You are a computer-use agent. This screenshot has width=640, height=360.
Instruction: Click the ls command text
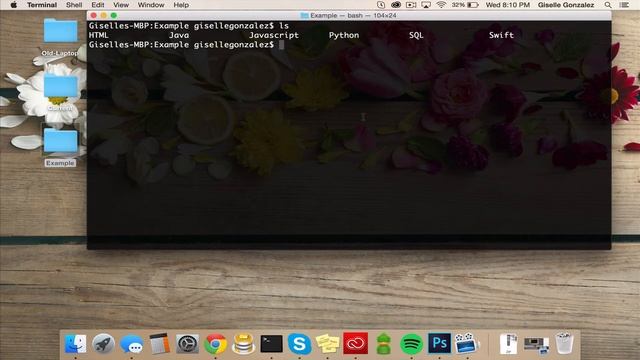click(x=284, y=26)
